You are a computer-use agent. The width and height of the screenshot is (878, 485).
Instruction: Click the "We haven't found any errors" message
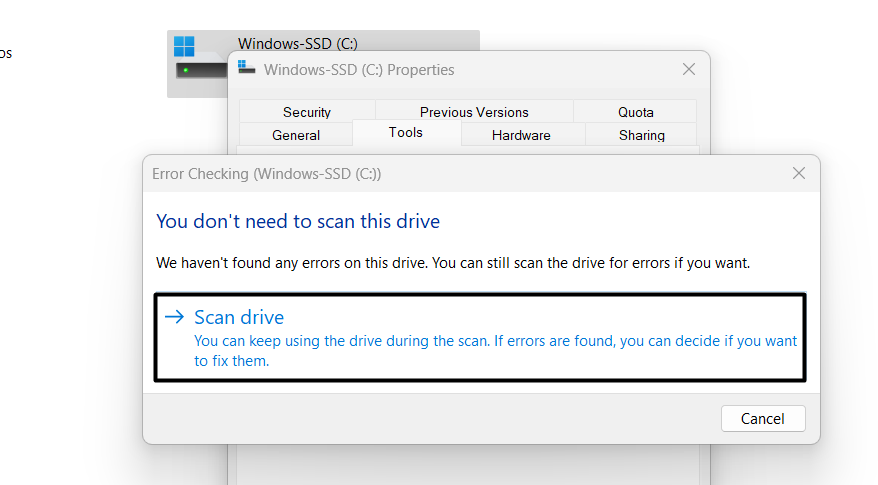point(452,263)
